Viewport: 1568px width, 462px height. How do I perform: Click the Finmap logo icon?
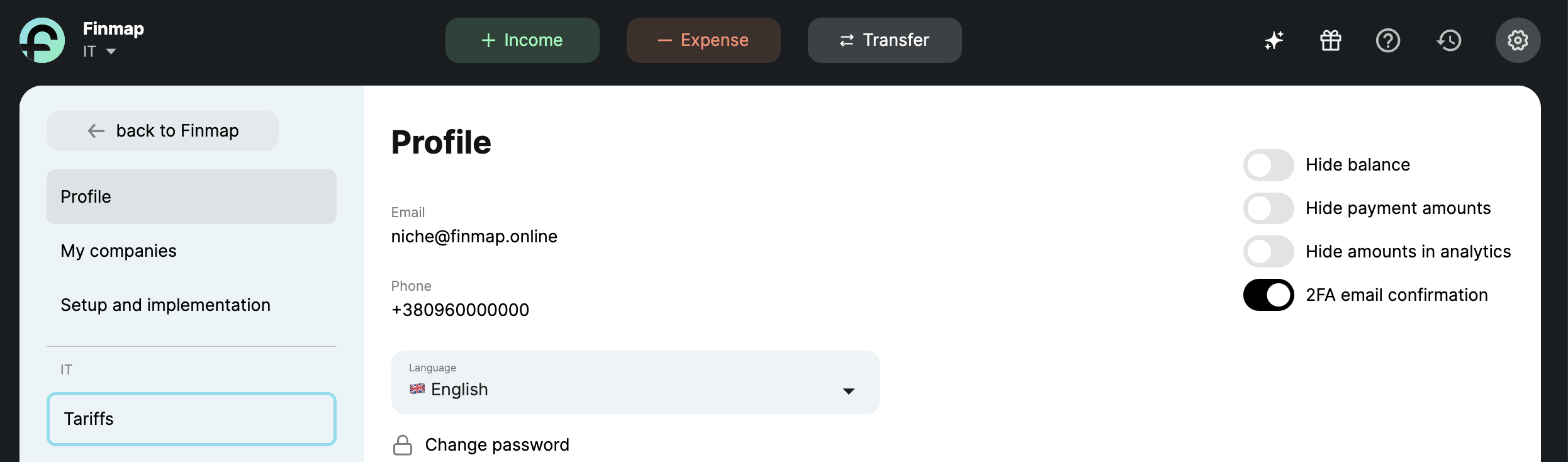click(42, 40)
